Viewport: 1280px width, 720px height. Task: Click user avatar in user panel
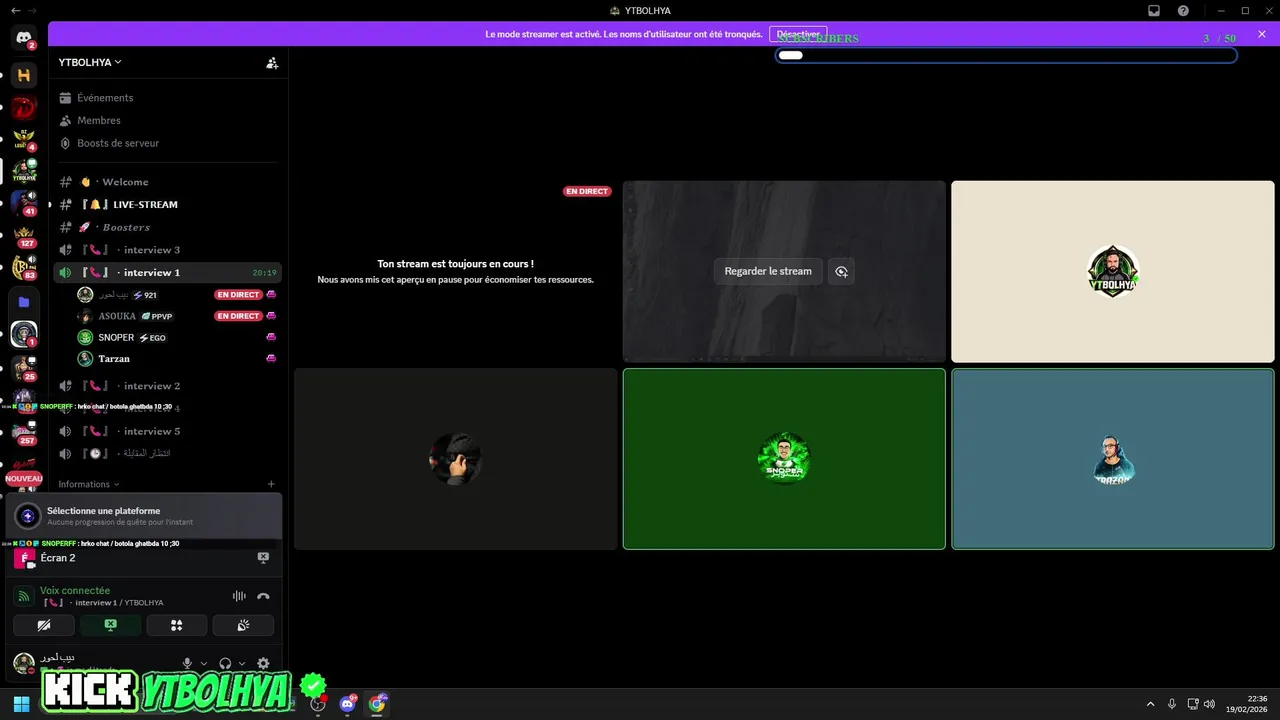[24, 663]
